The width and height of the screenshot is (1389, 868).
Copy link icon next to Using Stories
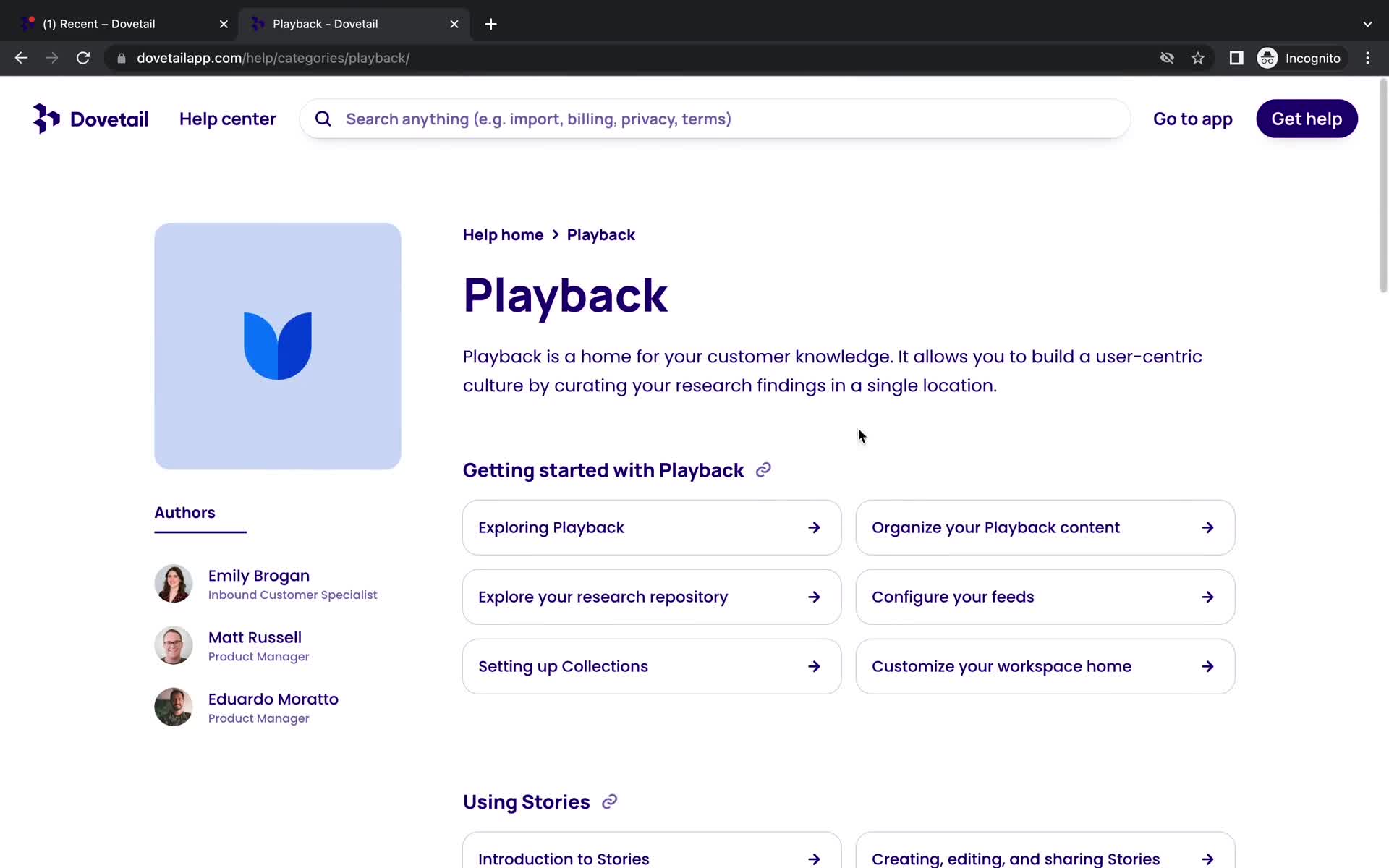610,801
